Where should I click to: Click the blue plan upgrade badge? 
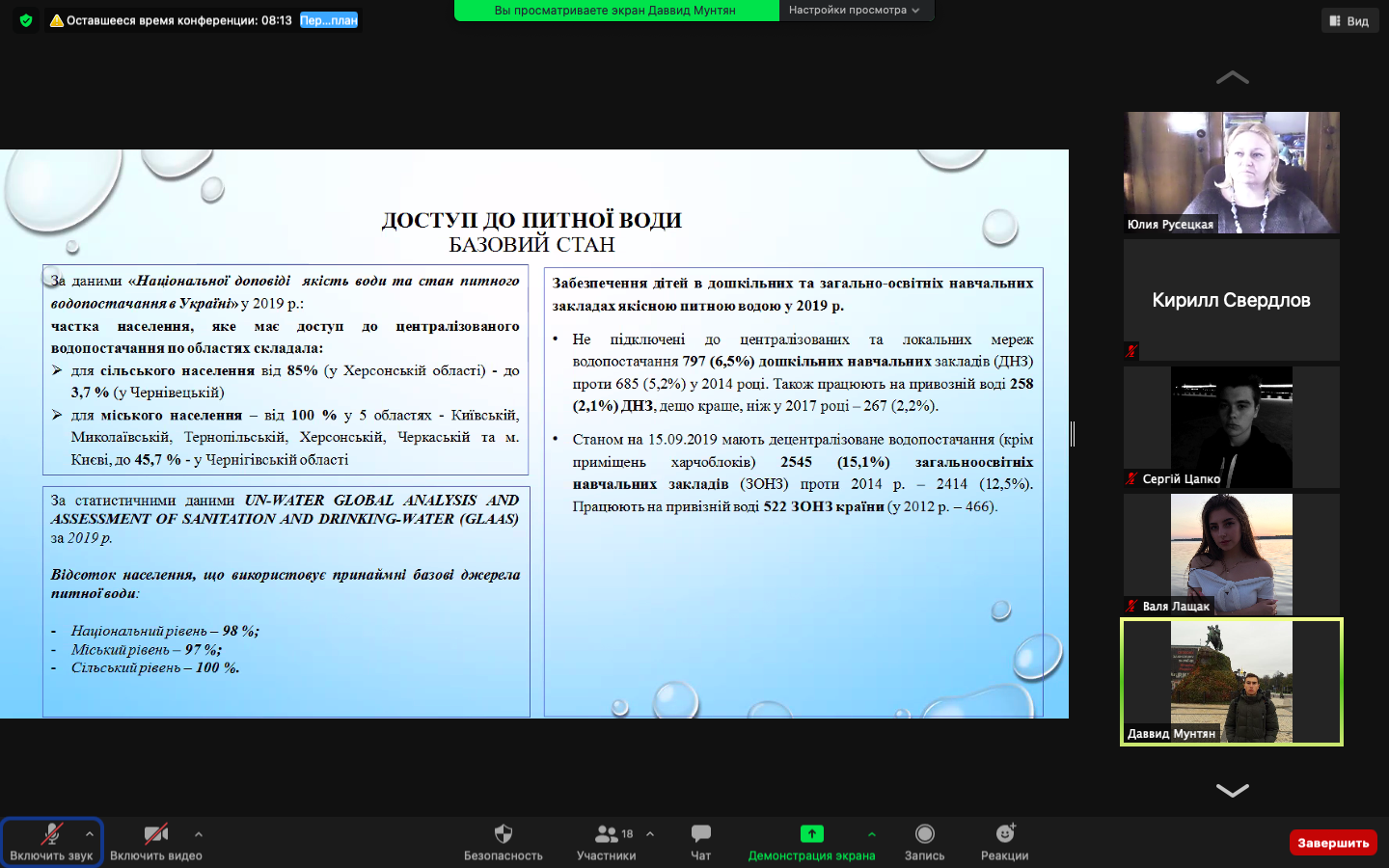point(328,20)
